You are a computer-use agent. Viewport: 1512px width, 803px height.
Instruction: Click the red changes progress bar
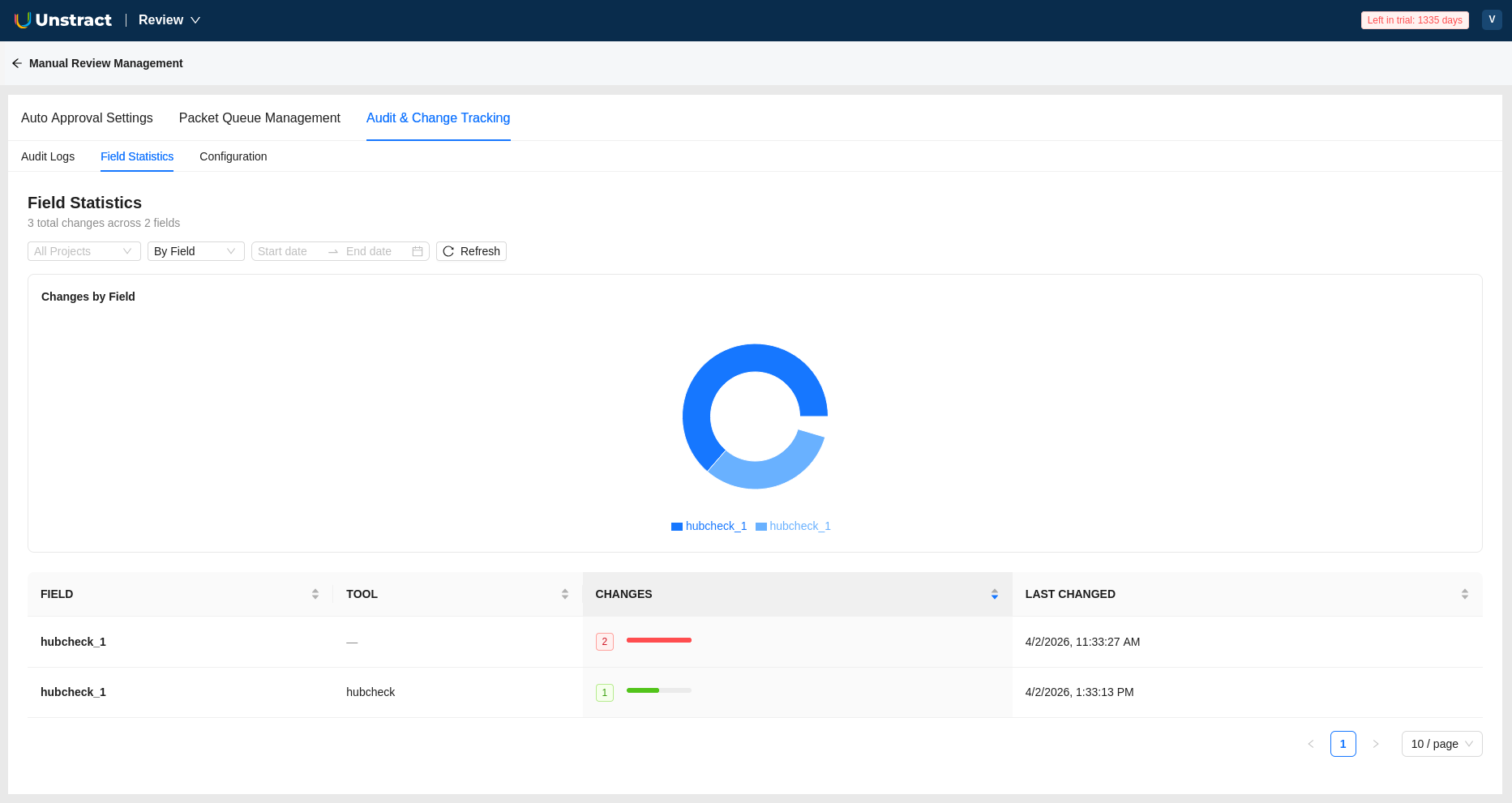pos(659,640)
